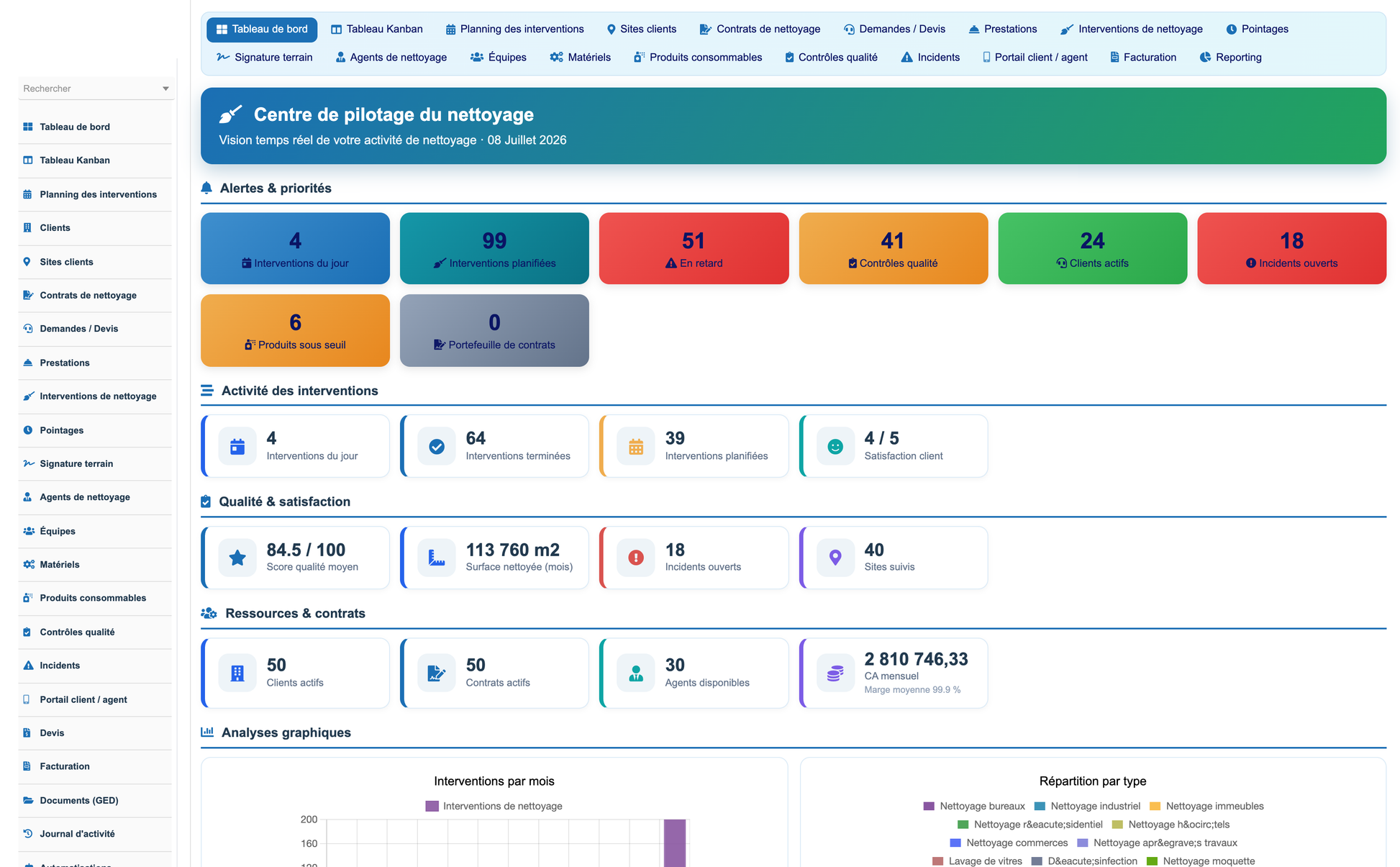Screen dimensions: 1400x867
Task: Open the Contrôles qualité top tab
Action: pos(831,57)
